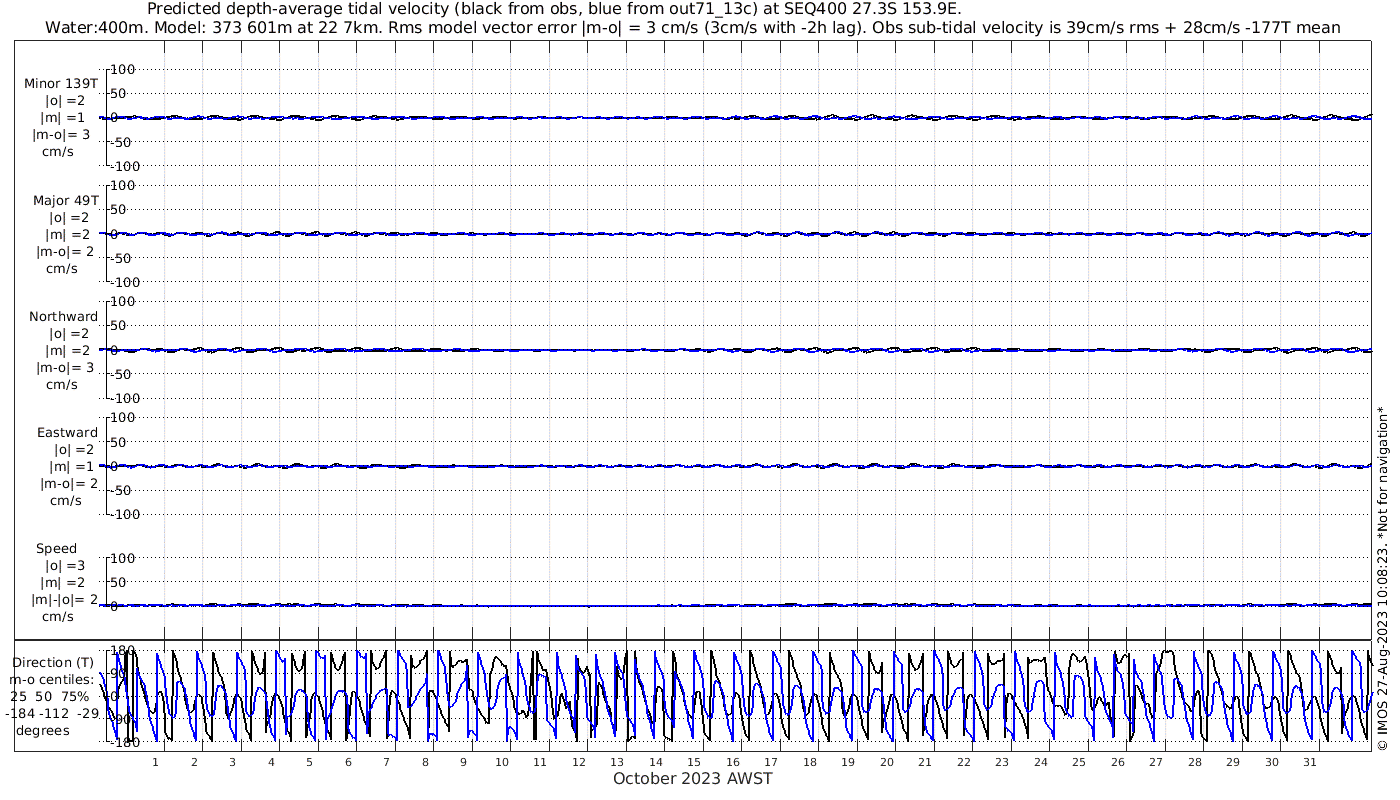Image resolution: width=1400 pixels, height=800 pixels.
Task: Click the IMOS copyright 'Not for navigation' text
Action: [1383, 577]
